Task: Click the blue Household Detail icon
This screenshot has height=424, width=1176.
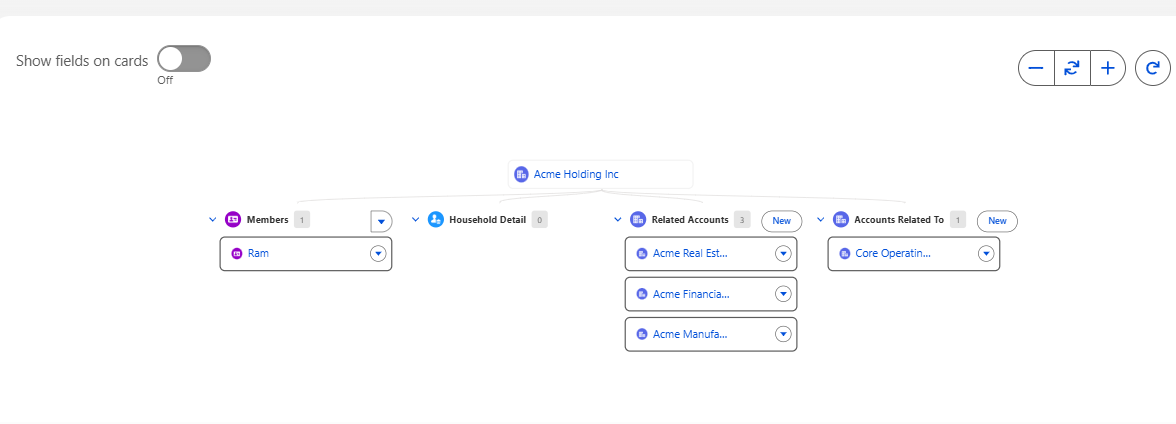Action: [436, 220]
